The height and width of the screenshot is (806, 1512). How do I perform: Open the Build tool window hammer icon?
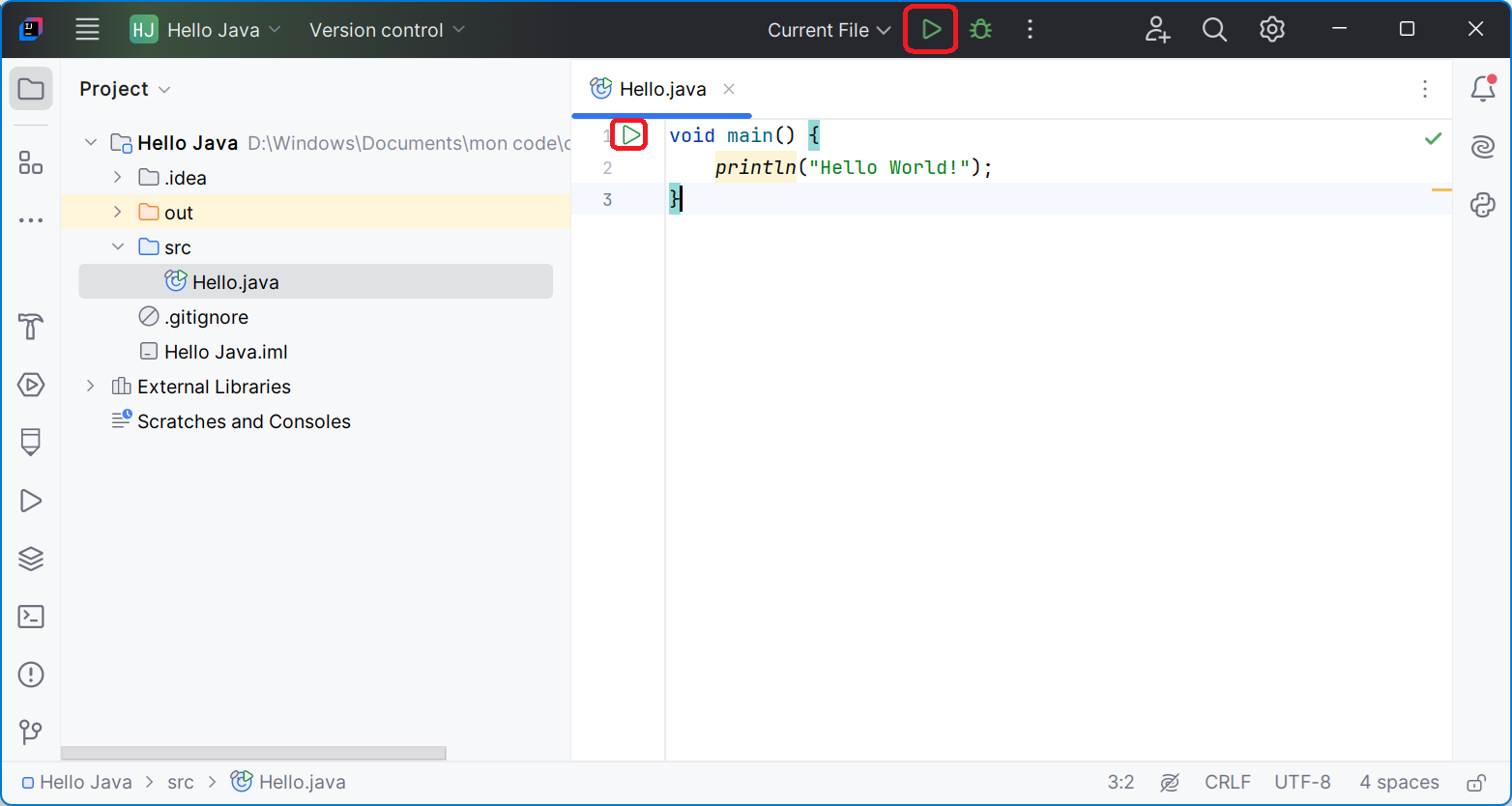tap(31, 327)
